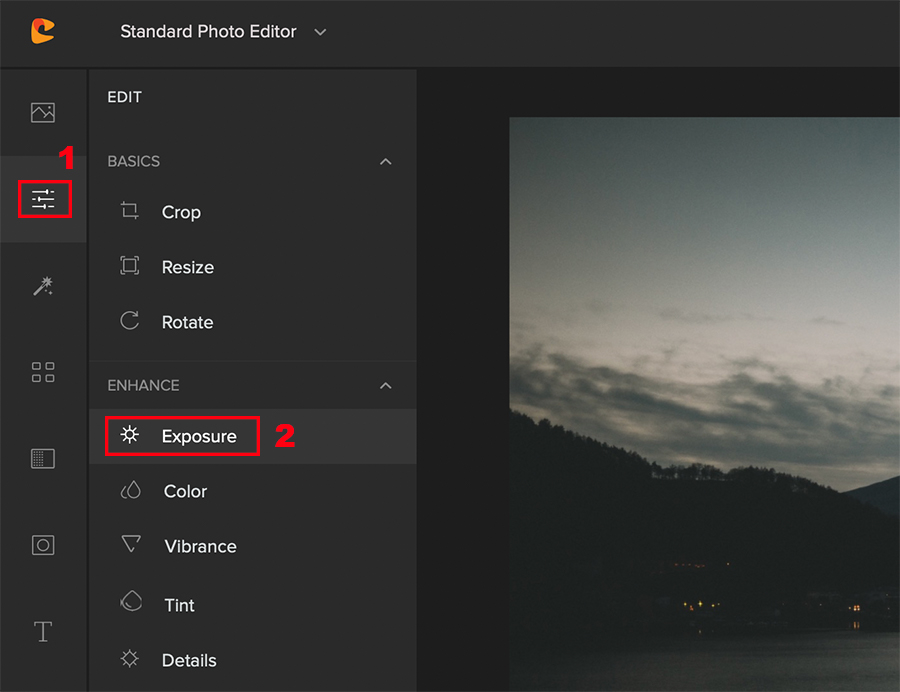Image resolution: width=900 pixels, height=692 pixels.
Task: Select the textures/overlay panel icon
Action: click(x=43, y=458)
